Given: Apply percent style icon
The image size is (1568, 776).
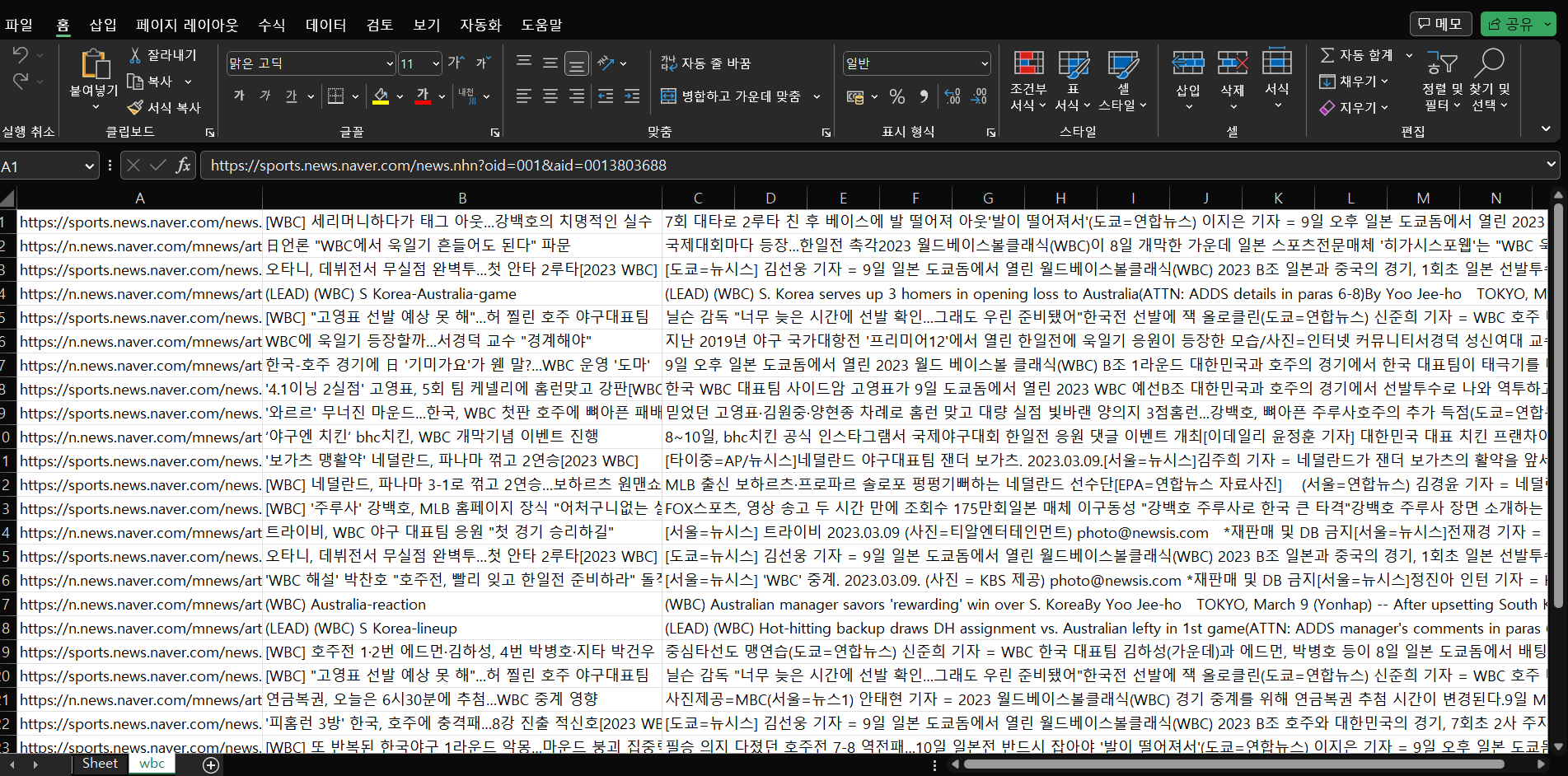Looking at the screenshot, I should [897, 97].
